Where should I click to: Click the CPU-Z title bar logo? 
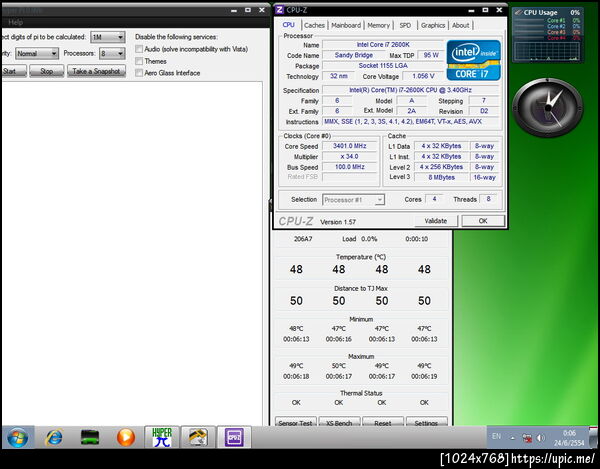tap(280, 10)
